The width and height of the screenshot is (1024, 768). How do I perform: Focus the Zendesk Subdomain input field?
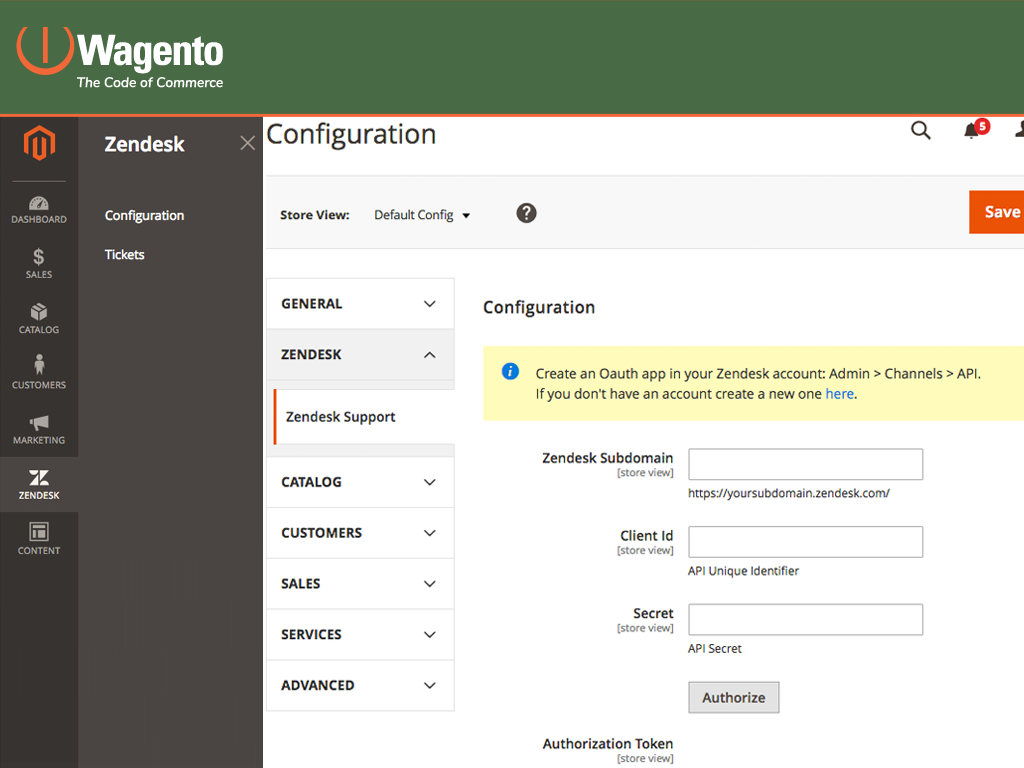(x=805, y=464)
